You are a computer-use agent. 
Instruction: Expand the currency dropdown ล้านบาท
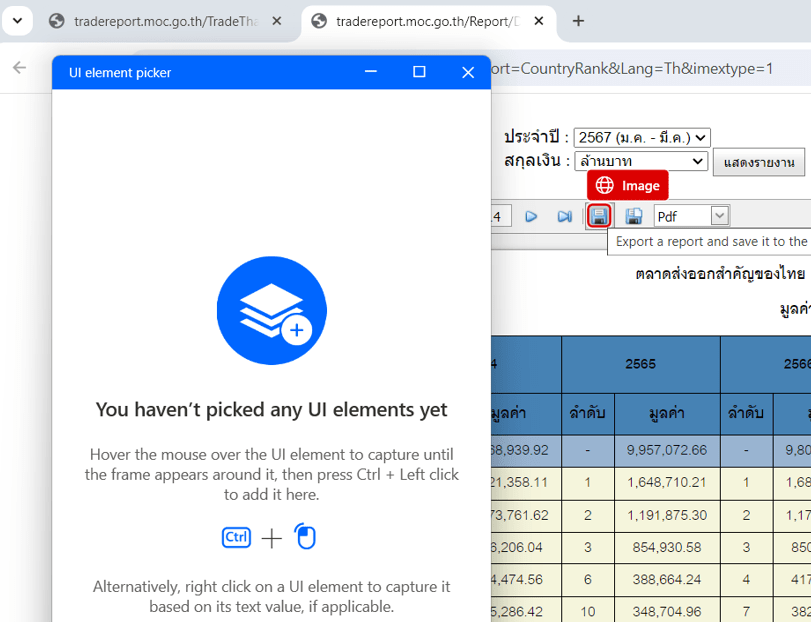tap(641, 161)
